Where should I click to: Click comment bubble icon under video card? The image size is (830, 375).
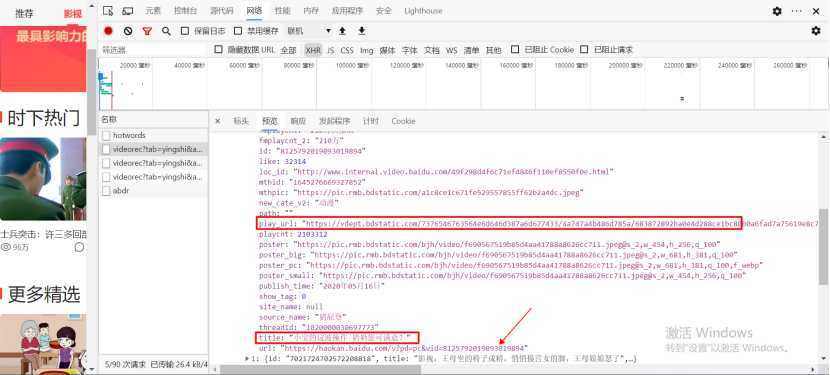click(x=79, y=247)
